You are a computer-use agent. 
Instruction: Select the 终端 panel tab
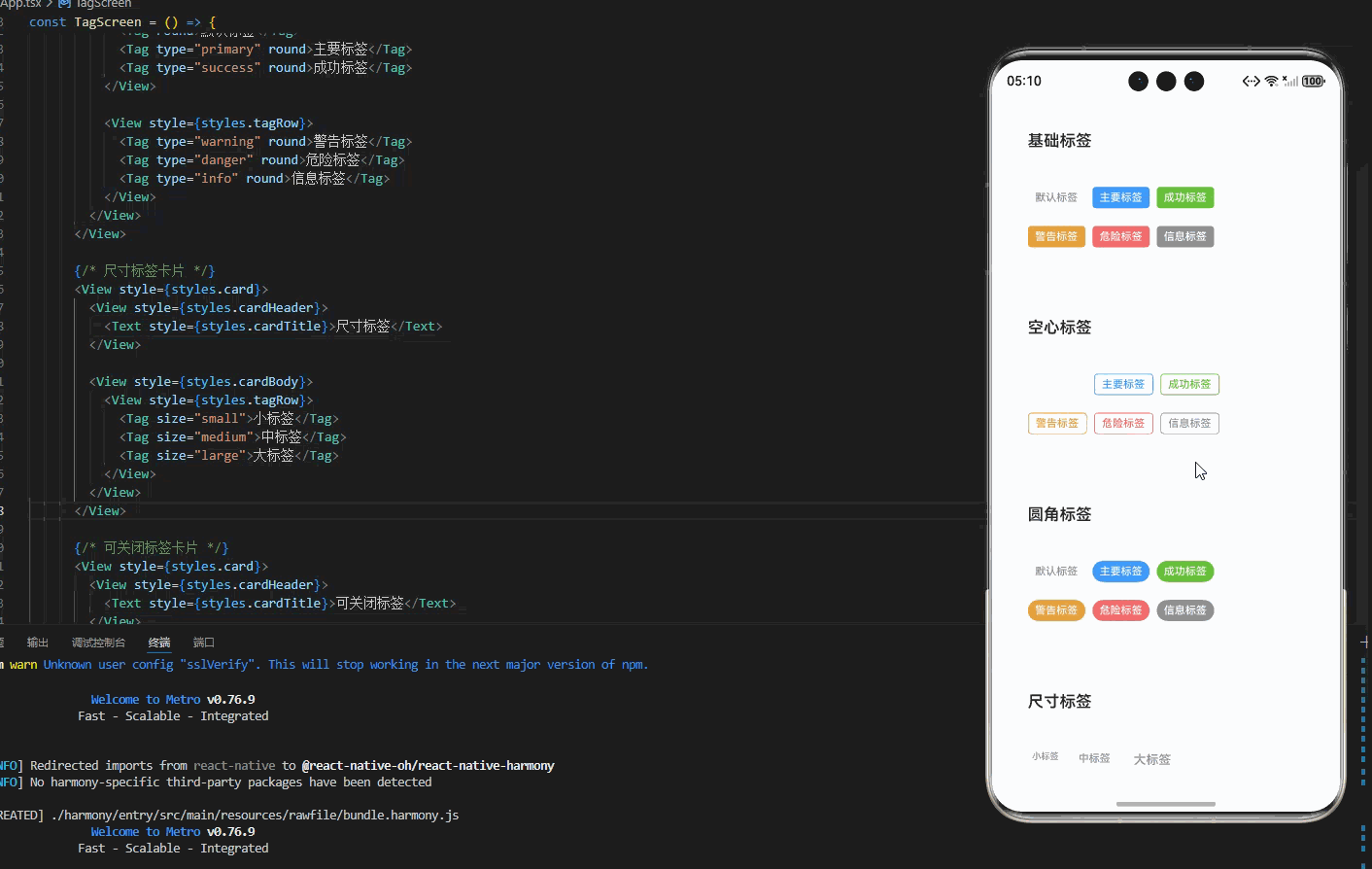[x=159, y=643]
